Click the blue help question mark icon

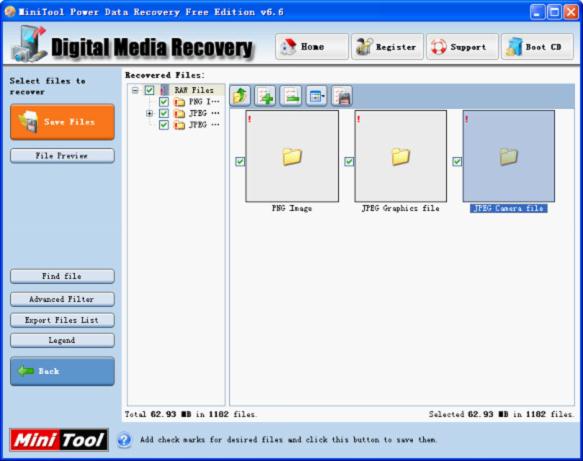125,440
